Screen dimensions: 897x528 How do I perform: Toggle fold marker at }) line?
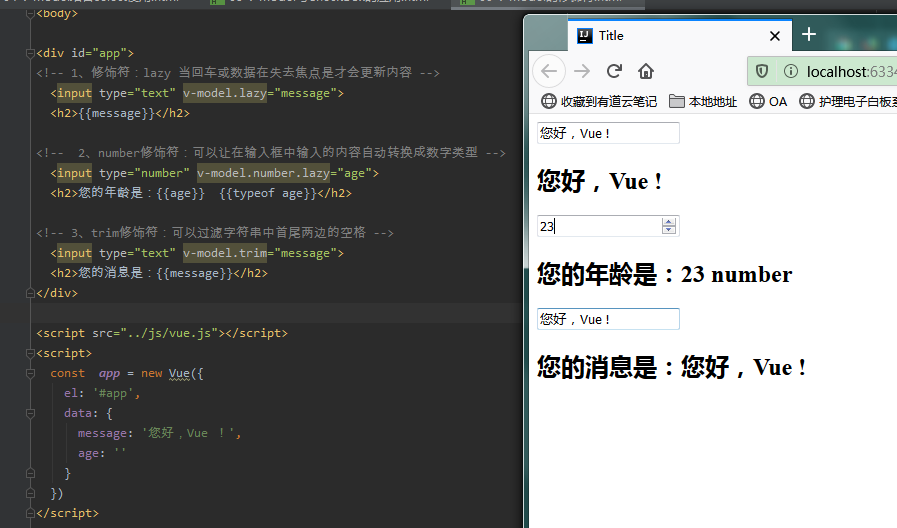(30, 493)
